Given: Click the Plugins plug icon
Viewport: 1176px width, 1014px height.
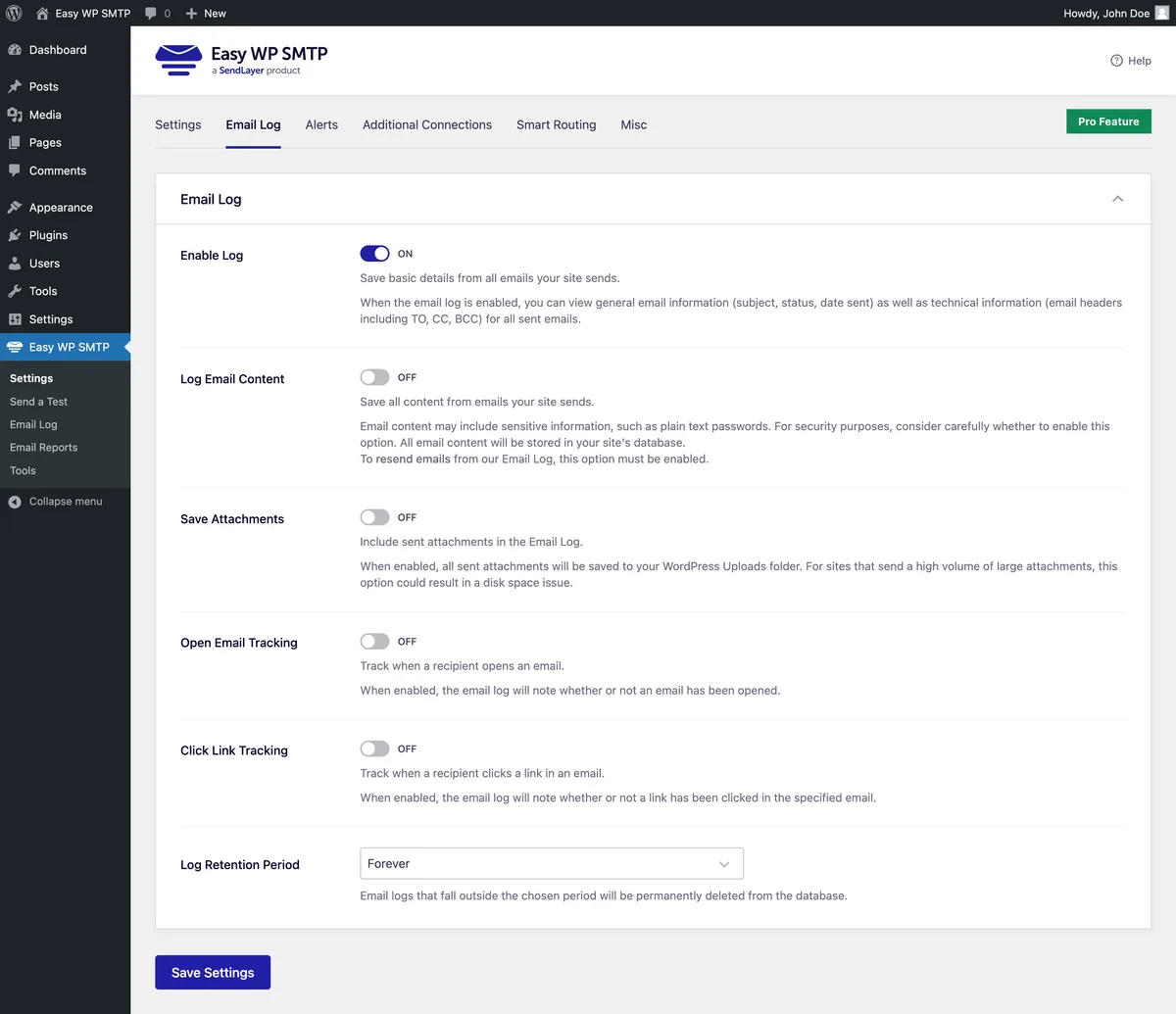Looking at the screenshot, I should (x=15, y=235).
